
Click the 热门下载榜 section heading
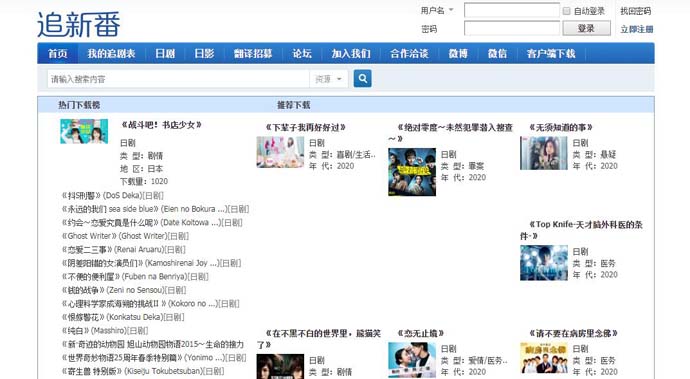tap(79, 105)
